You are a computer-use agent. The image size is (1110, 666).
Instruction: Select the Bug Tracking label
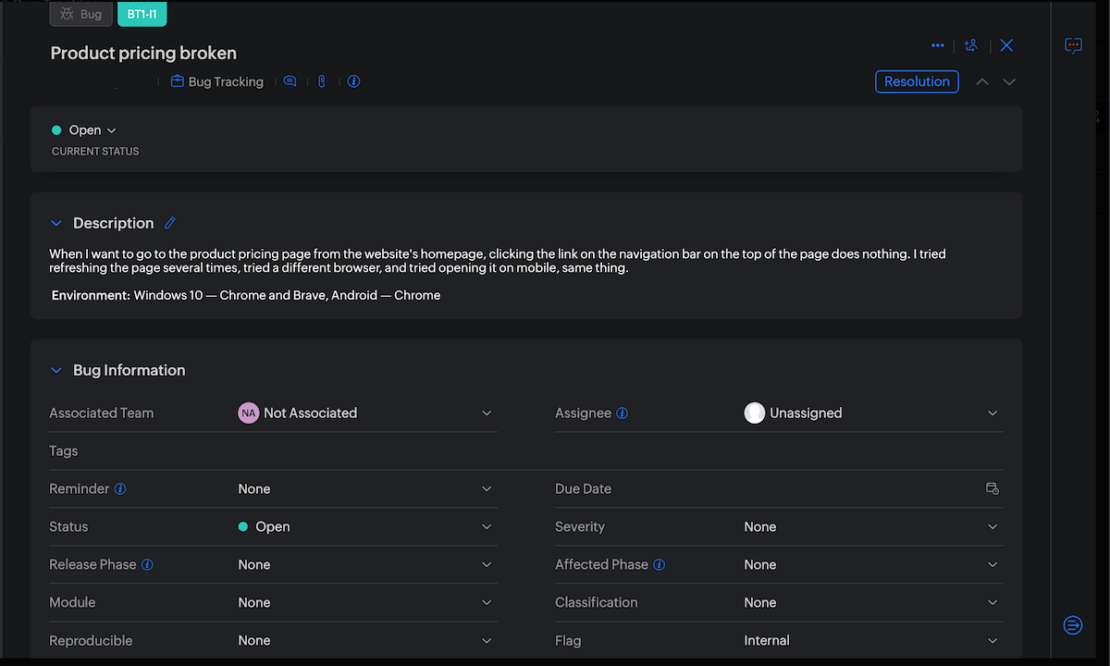217,81
